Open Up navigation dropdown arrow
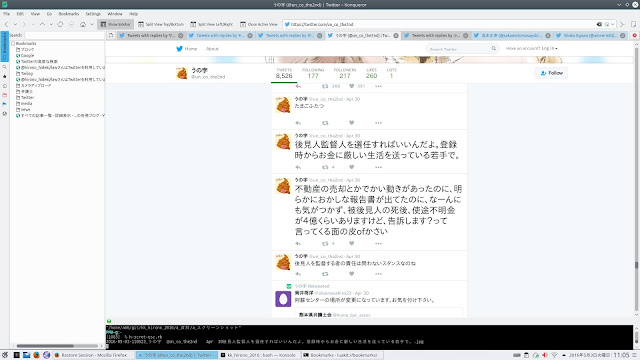640x360 pixels. [x=51, y=24]
